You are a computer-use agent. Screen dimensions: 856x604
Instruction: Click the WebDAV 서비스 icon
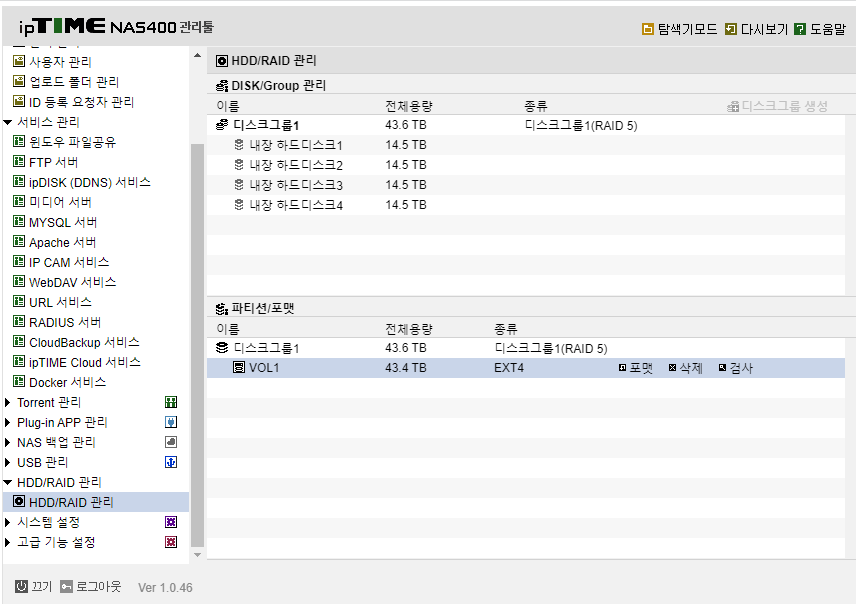(19, 282)
